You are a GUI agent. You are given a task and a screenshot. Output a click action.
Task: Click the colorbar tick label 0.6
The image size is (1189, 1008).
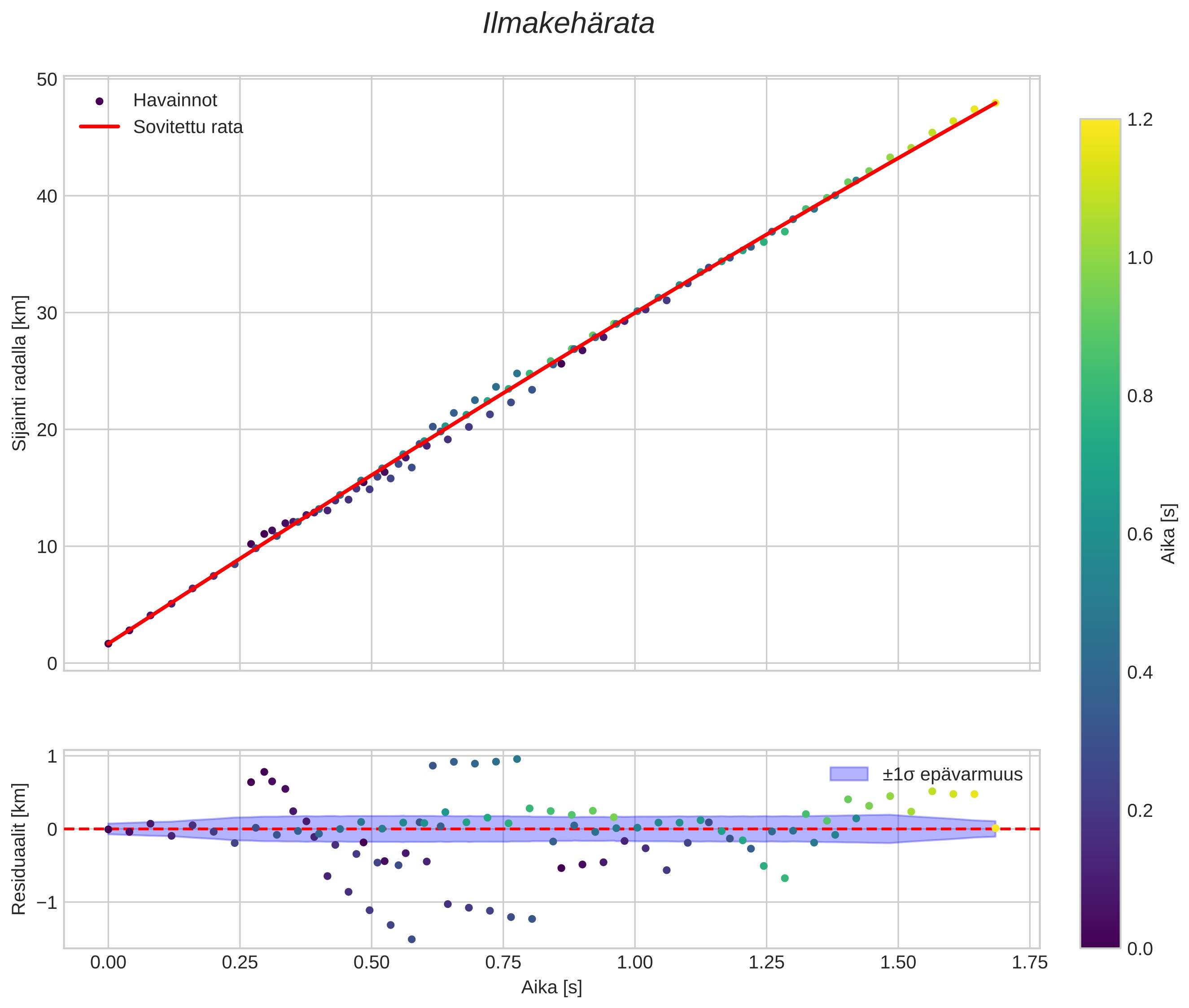[1139, 534]
